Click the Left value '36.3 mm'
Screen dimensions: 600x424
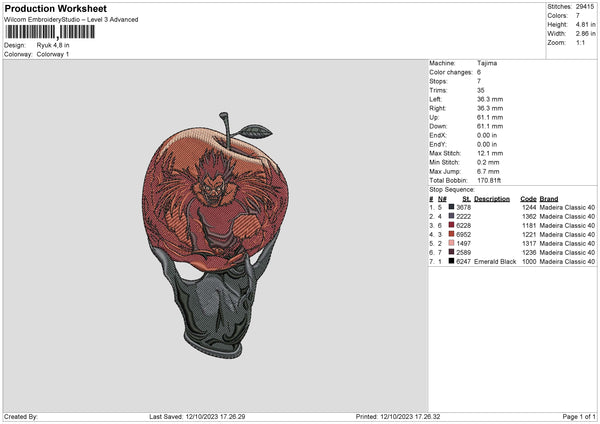tap(490, 99)
